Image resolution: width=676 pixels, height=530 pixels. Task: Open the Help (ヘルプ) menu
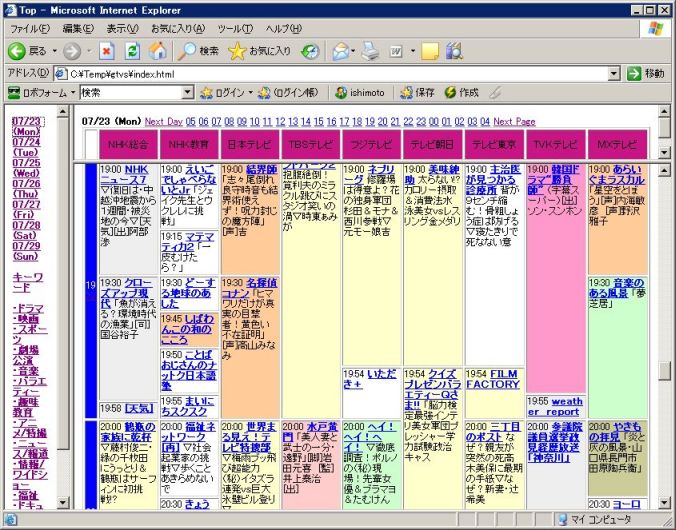[284, 29]
